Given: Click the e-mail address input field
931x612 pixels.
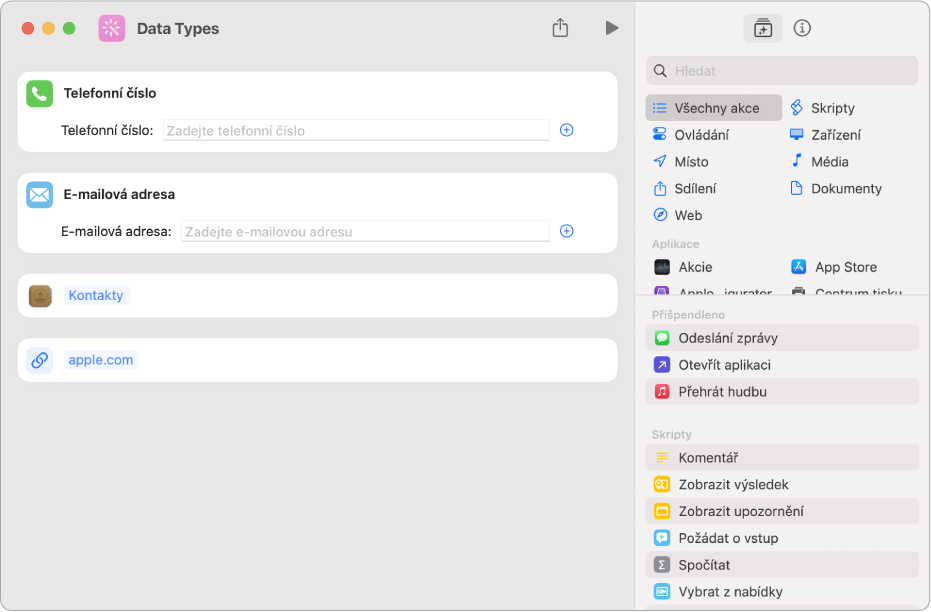Looking at the screenshot, I should click(x=365, y=232).
